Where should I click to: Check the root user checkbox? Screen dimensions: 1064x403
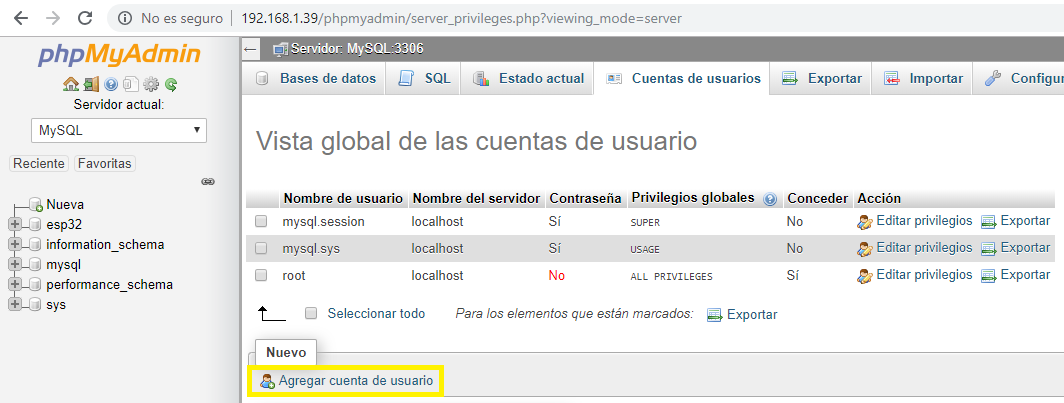click(261, 275)
